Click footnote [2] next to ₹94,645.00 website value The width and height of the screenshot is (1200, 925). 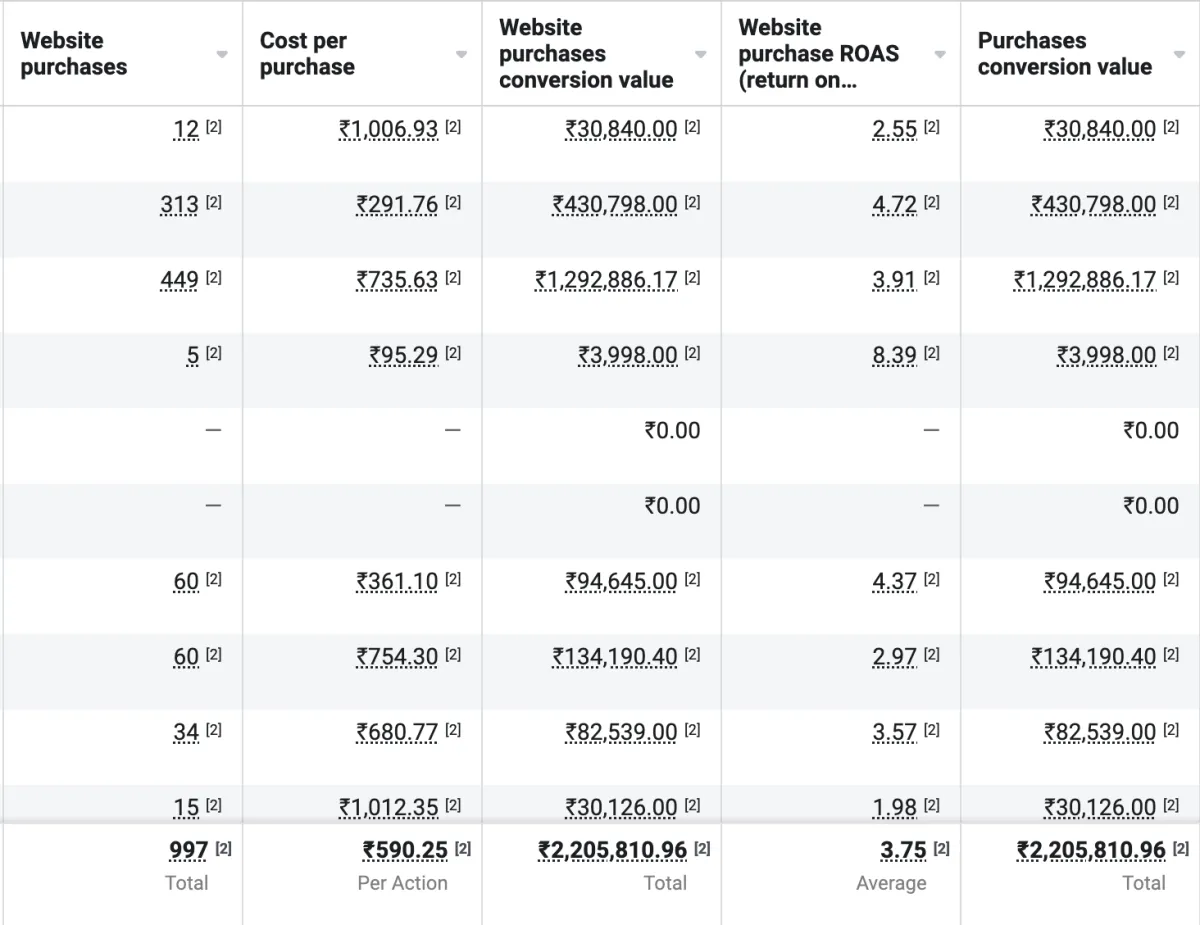[x=692, y=580]
